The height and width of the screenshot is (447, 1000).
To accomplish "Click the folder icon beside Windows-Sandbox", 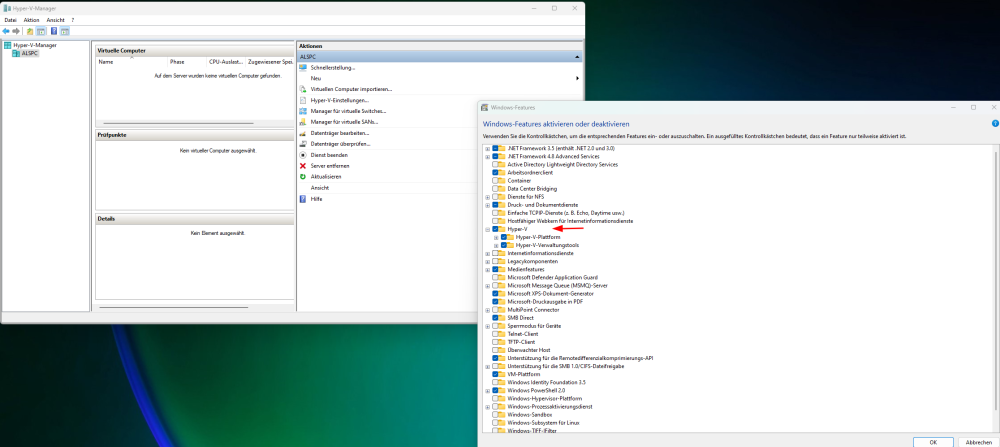I will [502, 414].
